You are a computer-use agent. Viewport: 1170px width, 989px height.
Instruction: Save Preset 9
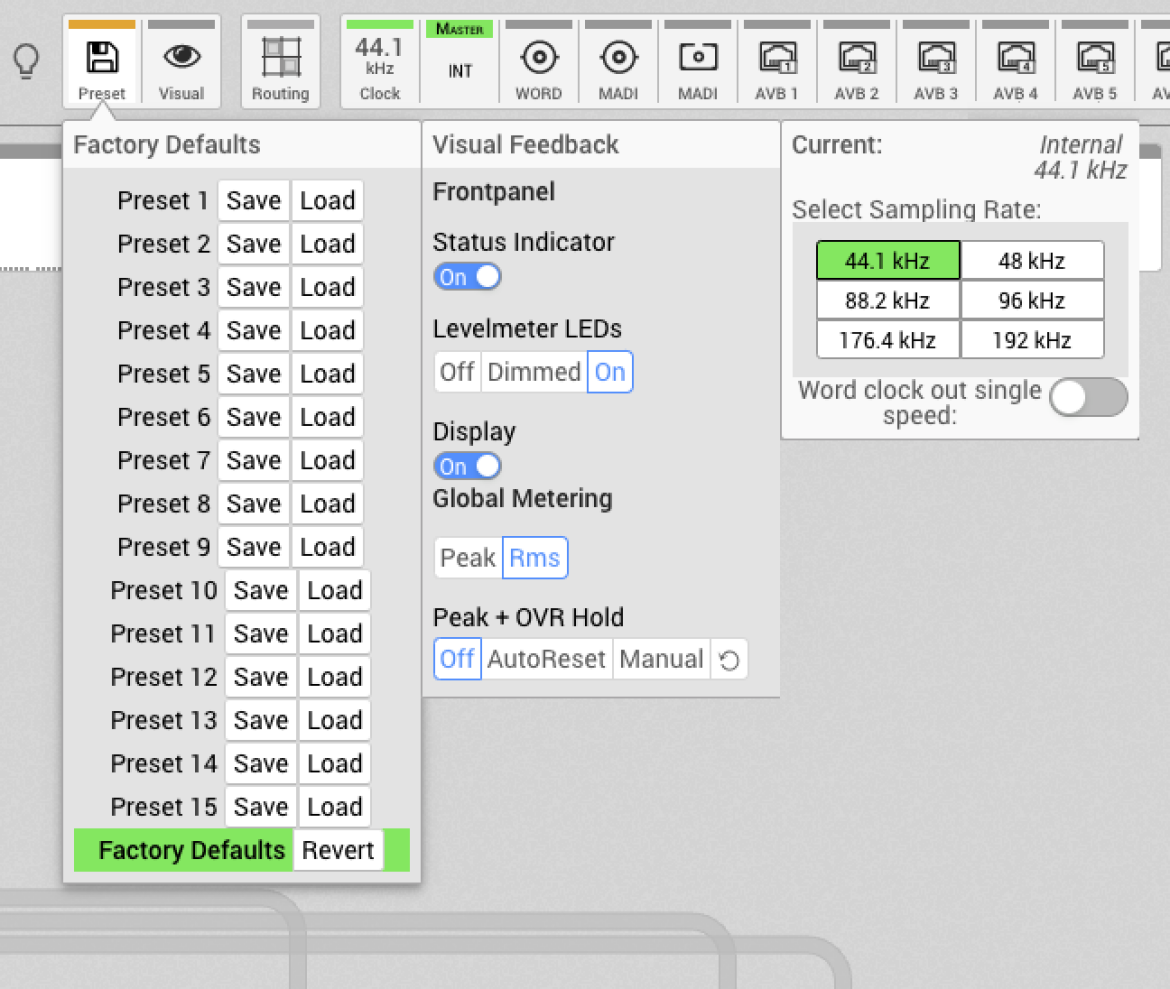coord(254,547)
